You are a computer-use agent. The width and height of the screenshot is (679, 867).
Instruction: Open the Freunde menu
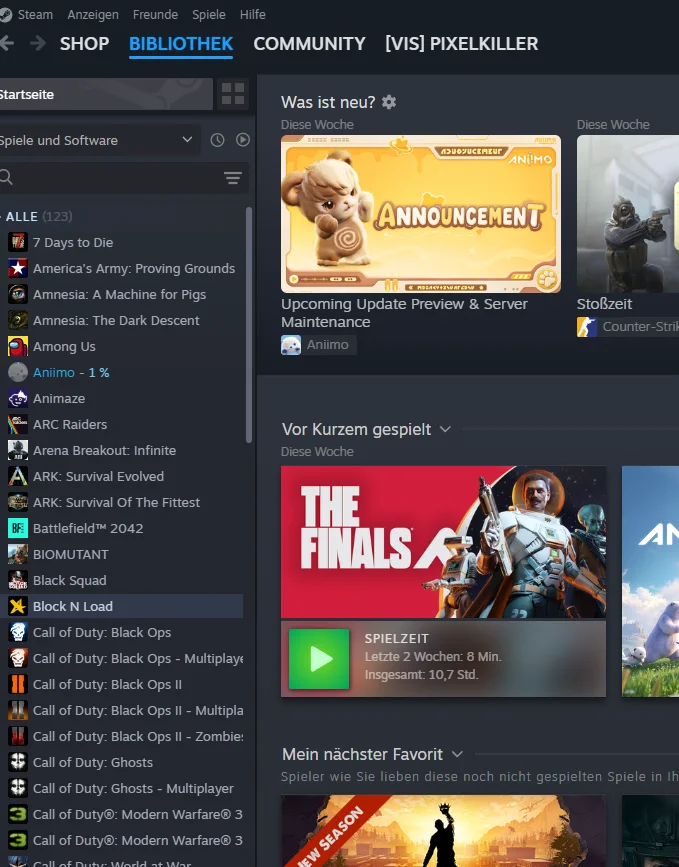pos(155,14)
